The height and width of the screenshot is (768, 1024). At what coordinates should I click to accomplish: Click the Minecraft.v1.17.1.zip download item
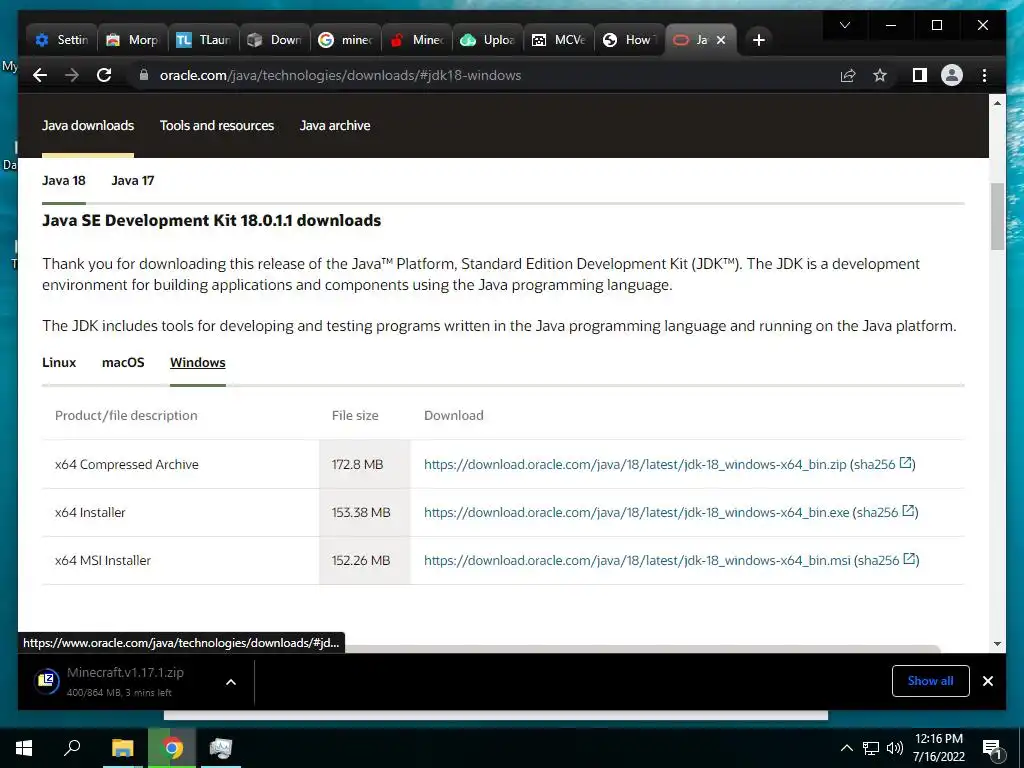coord(124,682)
